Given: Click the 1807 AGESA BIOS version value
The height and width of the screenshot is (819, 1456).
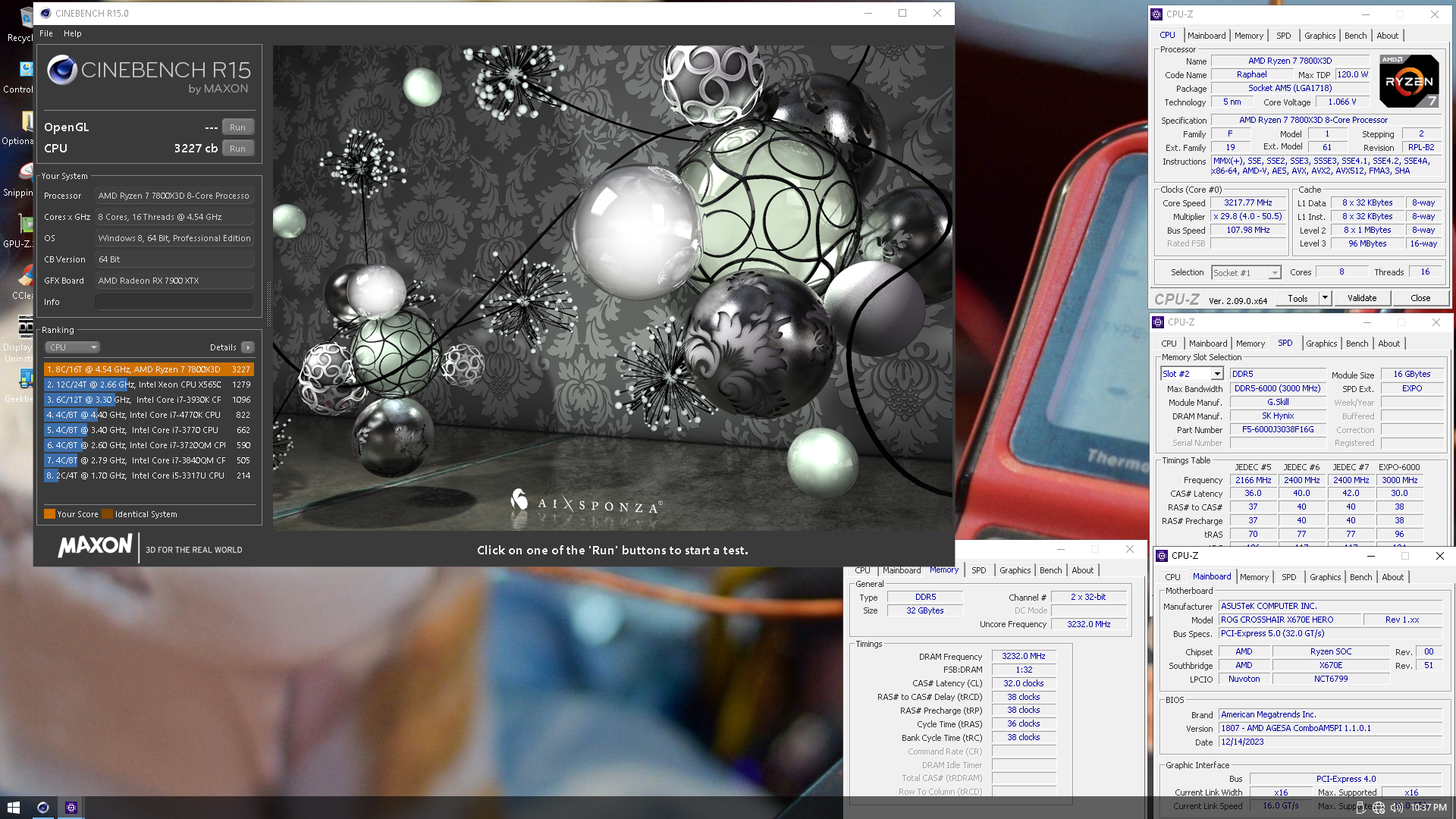Looking at the screenshot, I should [x=1330, y=728].
